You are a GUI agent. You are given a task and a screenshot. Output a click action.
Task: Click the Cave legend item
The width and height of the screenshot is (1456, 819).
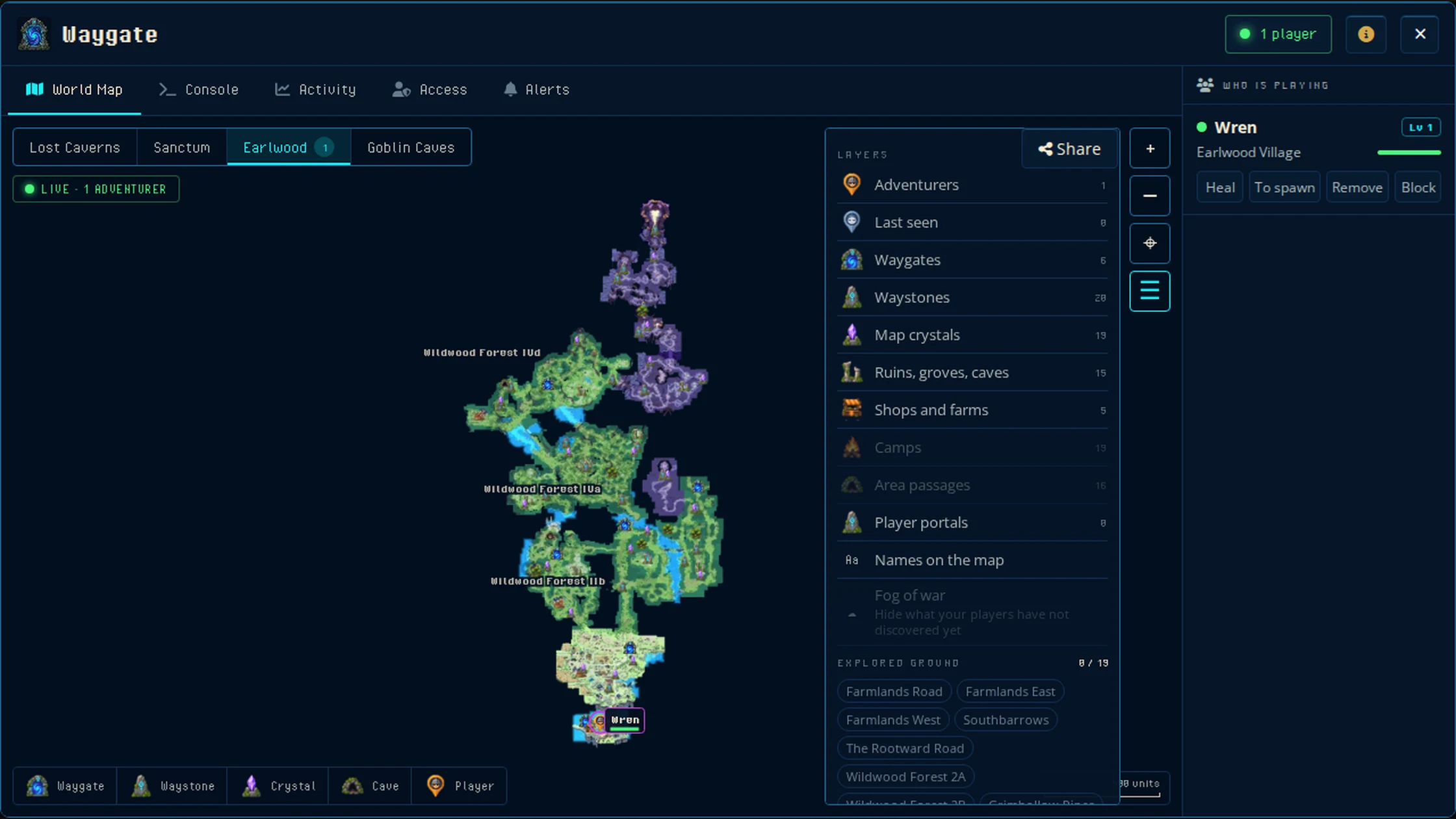click(370, 786)
